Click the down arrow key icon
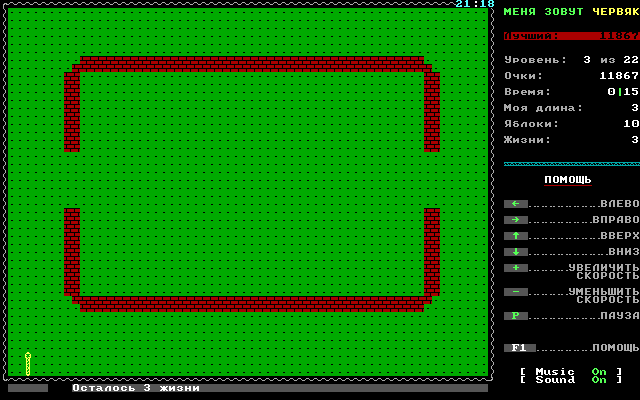This screenshot has width=640, height=400. (516, 252)
